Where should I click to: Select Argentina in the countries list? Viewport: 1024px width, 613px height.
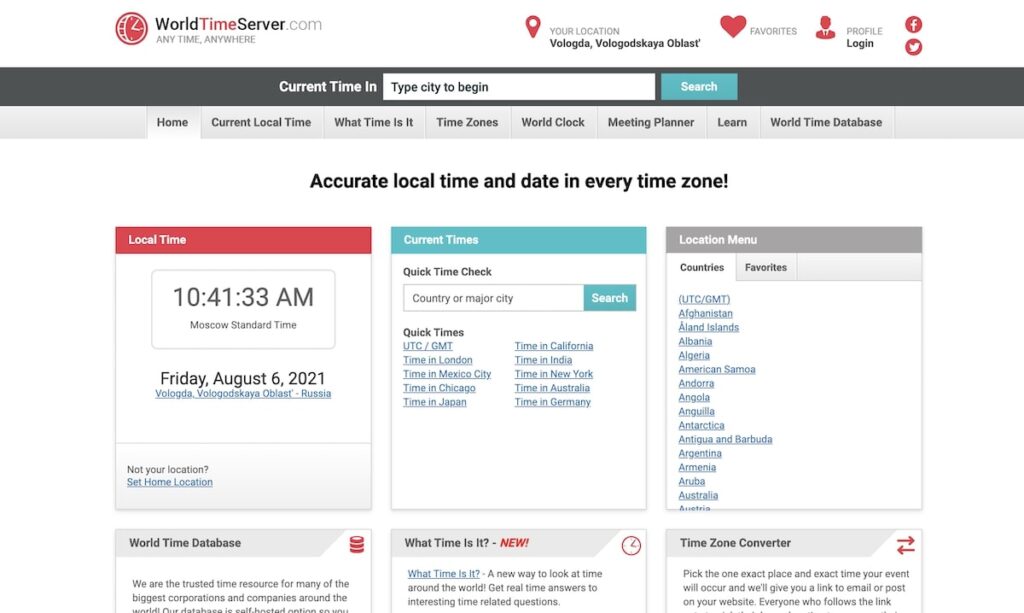[700, 454]
